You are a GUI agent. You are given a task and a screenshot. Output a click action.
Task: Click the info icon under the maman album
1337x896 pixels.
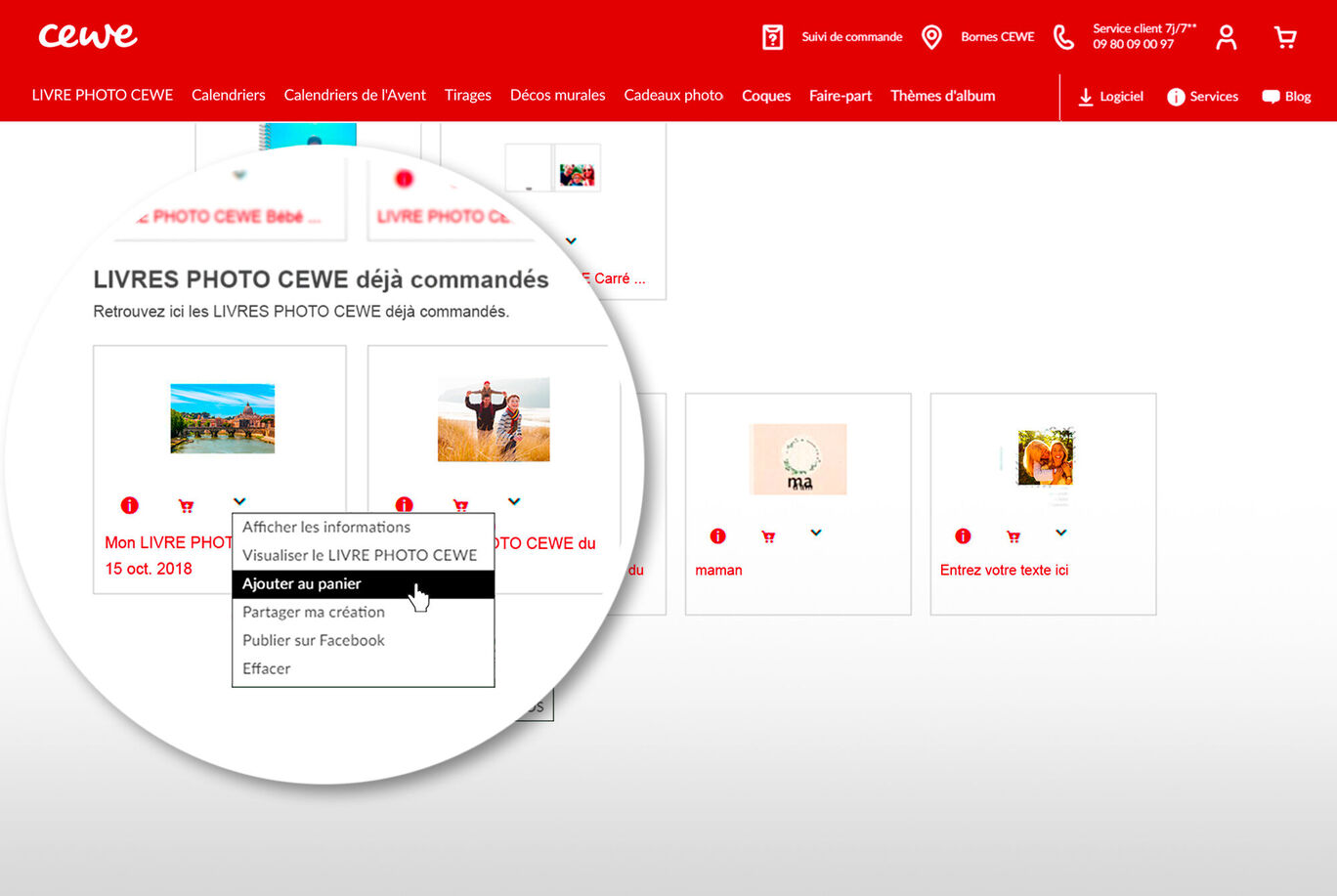pyautogui.click(x=718, y=535)
